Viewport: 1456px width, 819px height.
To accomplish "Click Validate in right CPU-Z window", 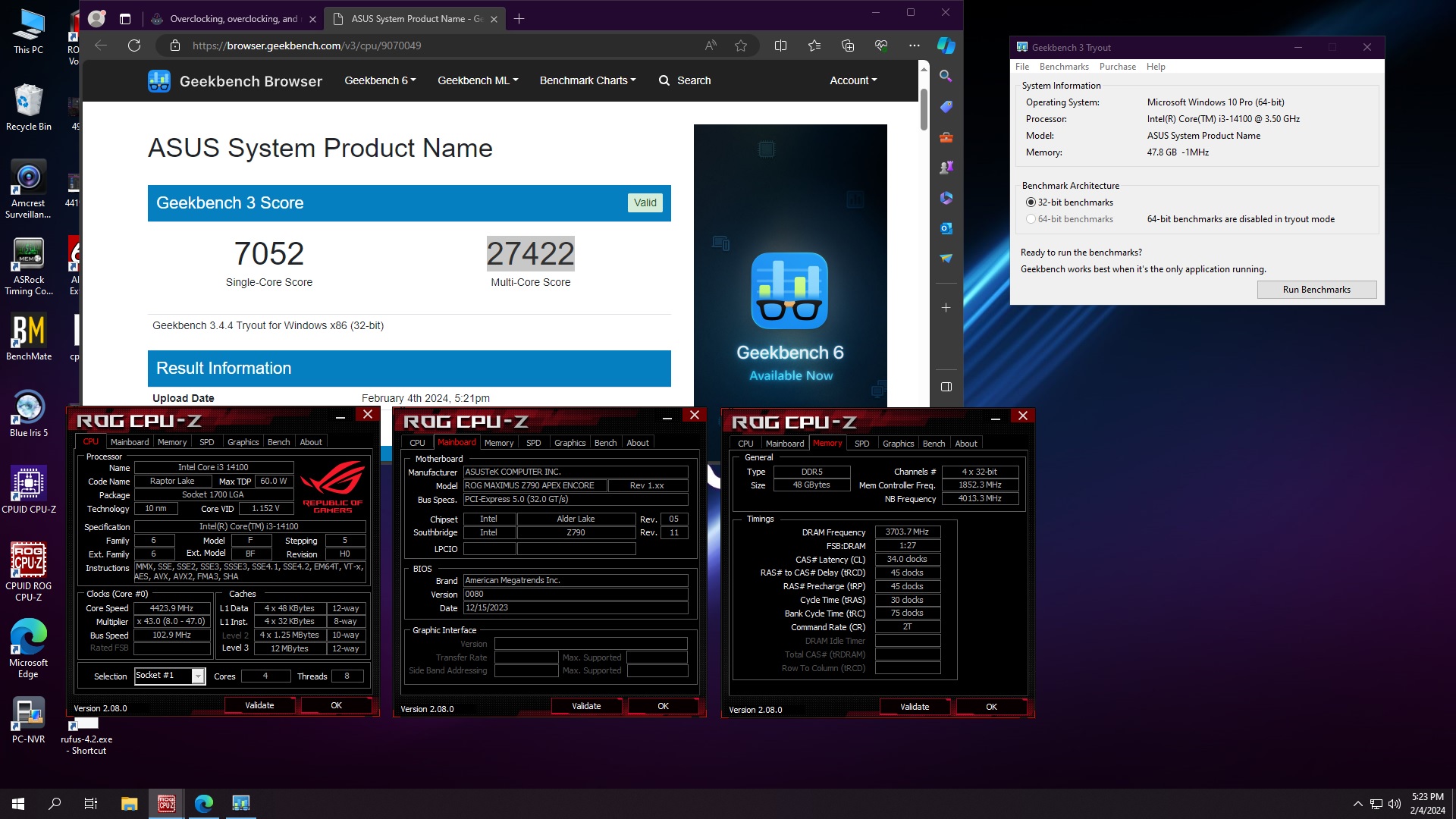I will [915, 707].
